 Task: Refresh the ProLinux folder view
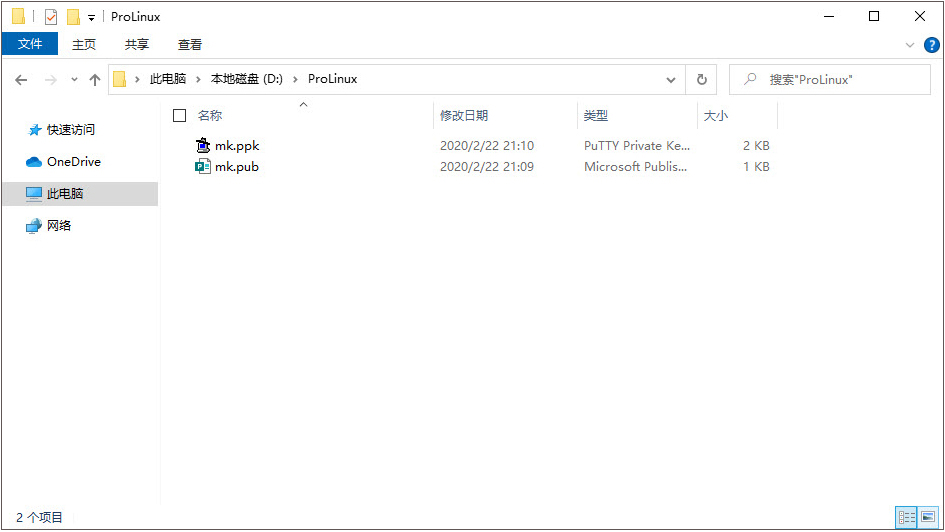[x=702, y=80]
